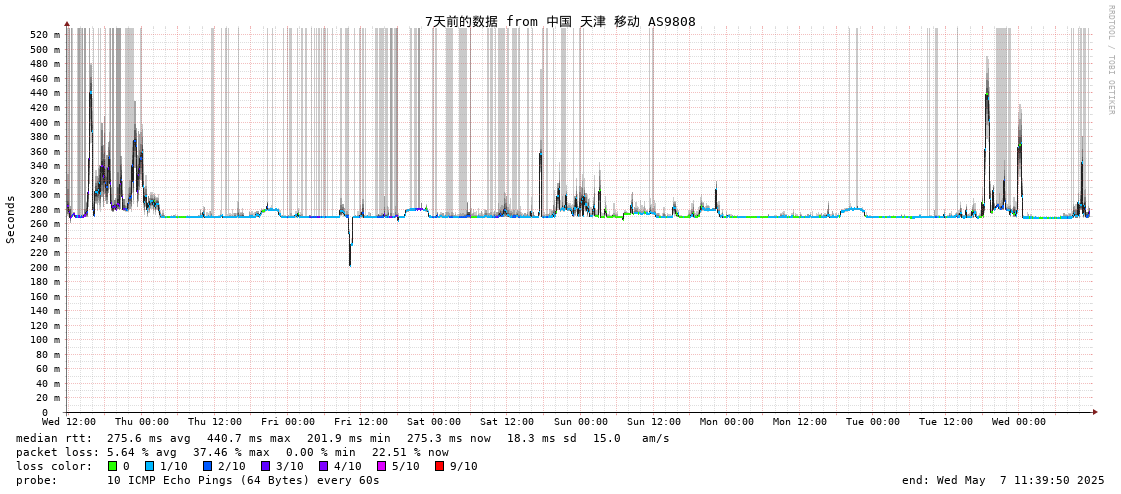This screenshot has width=1121, height=494.
Task: Click the "Sun 12:00" x-axis label
Action: (653, 422)
